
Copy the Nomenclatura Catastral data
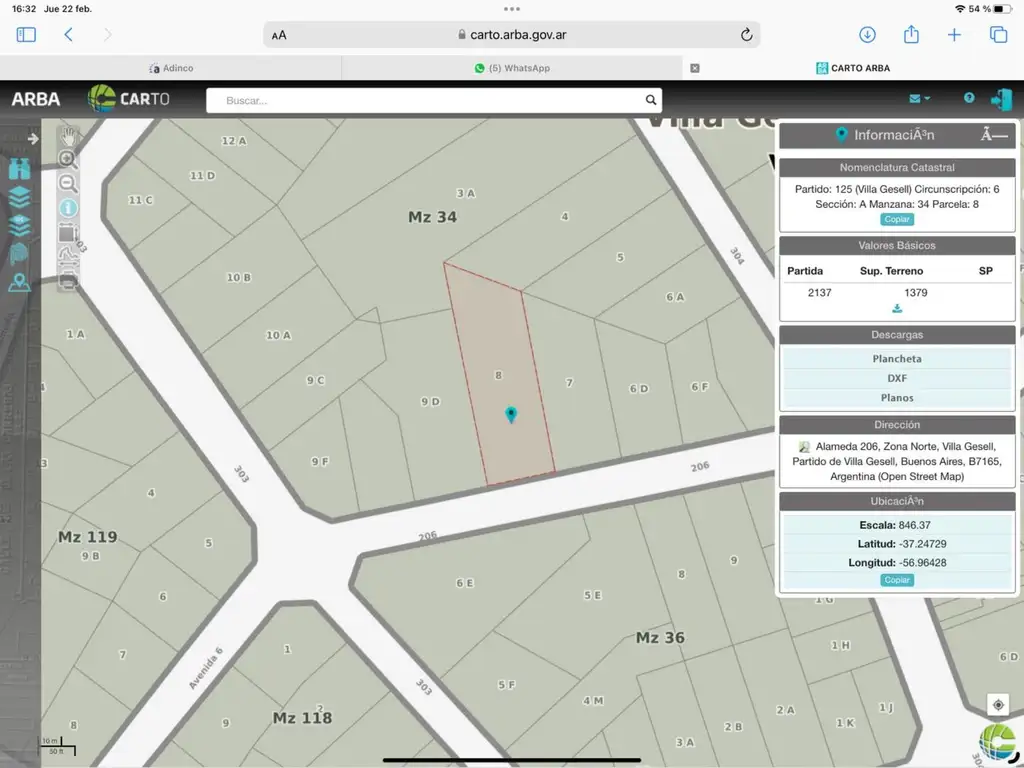tap(897, 219)
